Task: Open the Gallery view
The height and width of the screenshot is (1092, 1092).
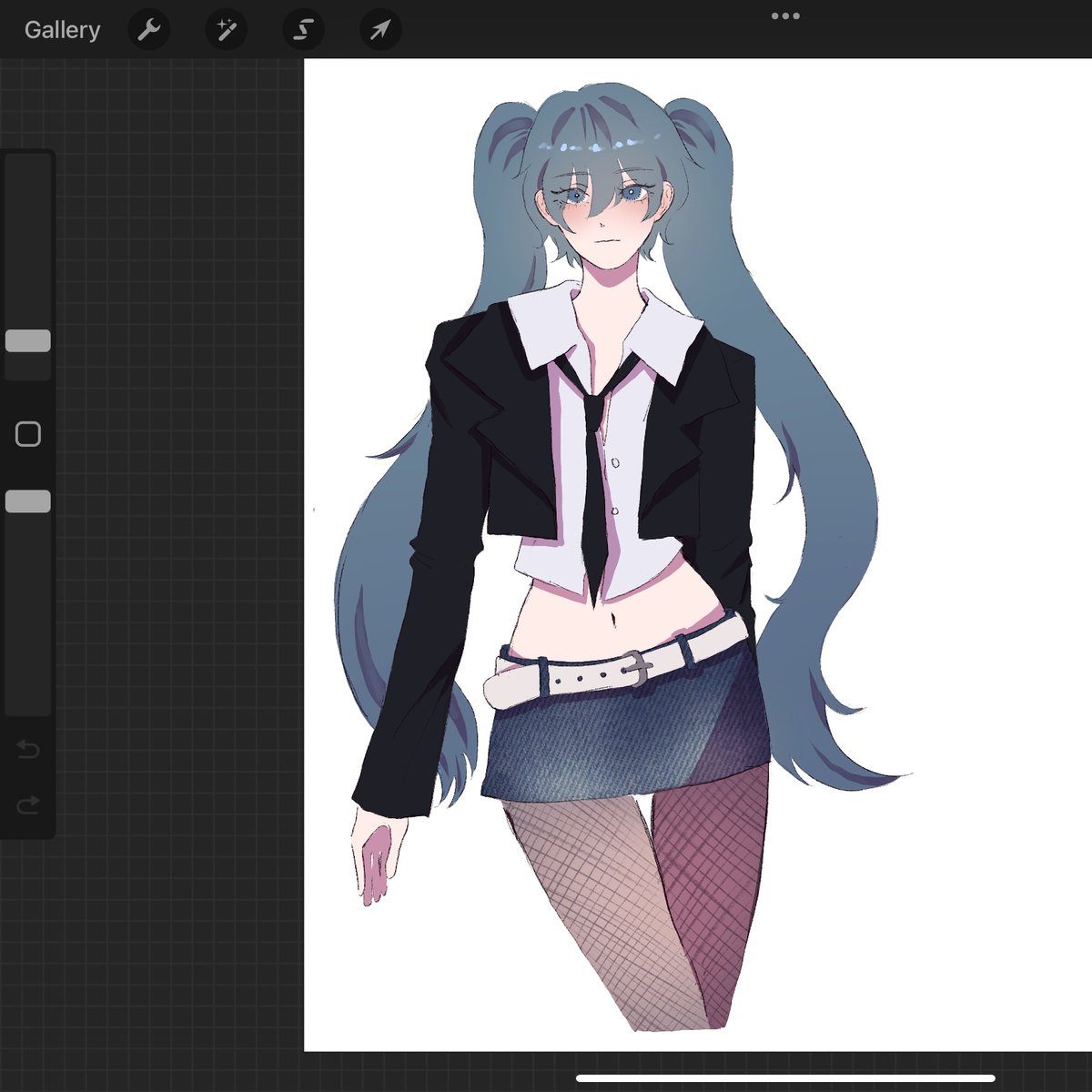Action: (62, 30)
